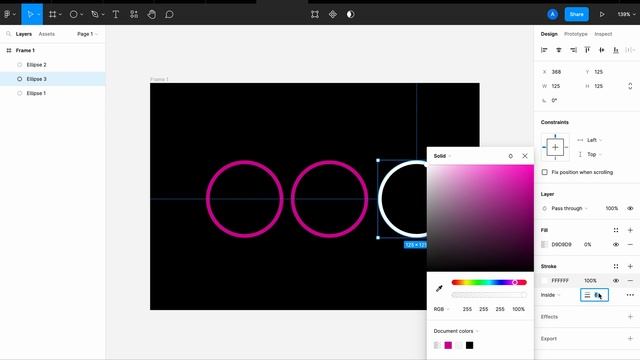Open stroke style library icon

[616, 266]
